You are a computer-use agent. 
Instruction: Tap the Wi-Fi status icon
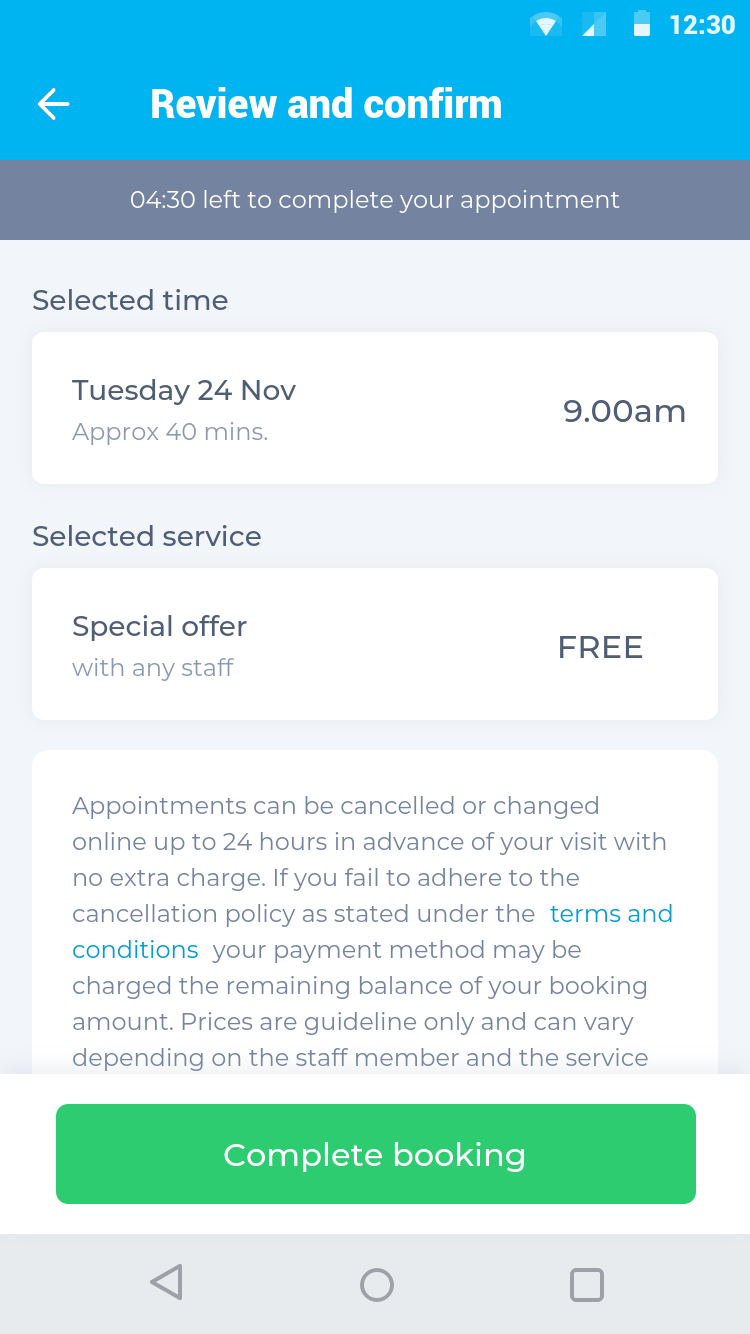click(x=546, y=25)
